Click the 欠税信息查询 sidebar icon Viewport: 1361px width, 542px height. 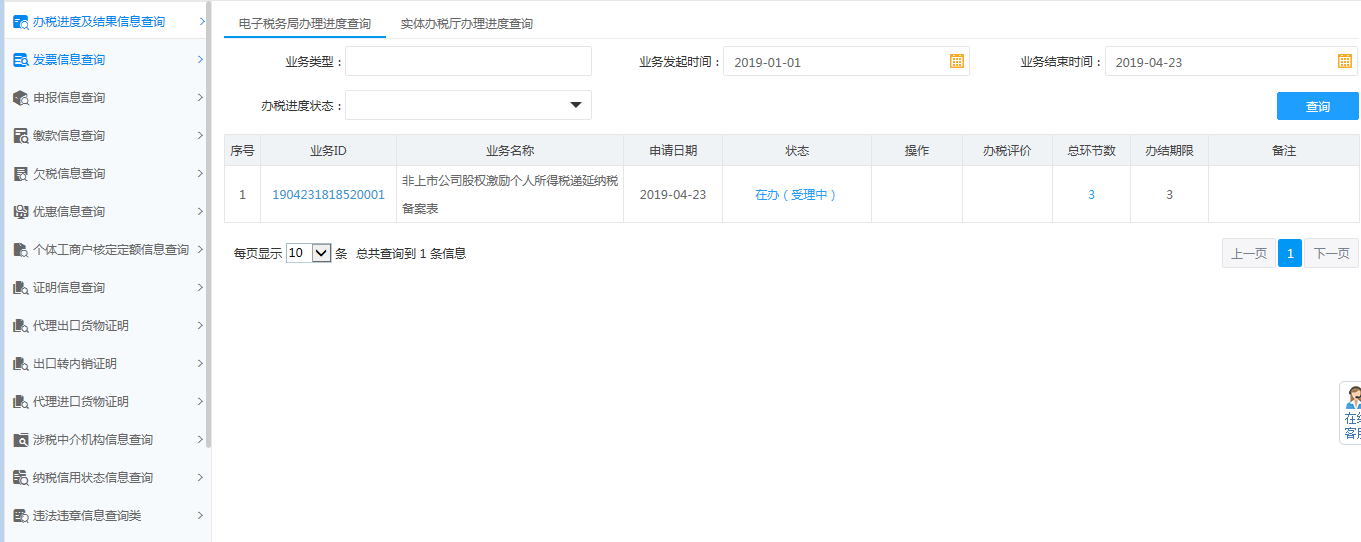pos(20,174)
